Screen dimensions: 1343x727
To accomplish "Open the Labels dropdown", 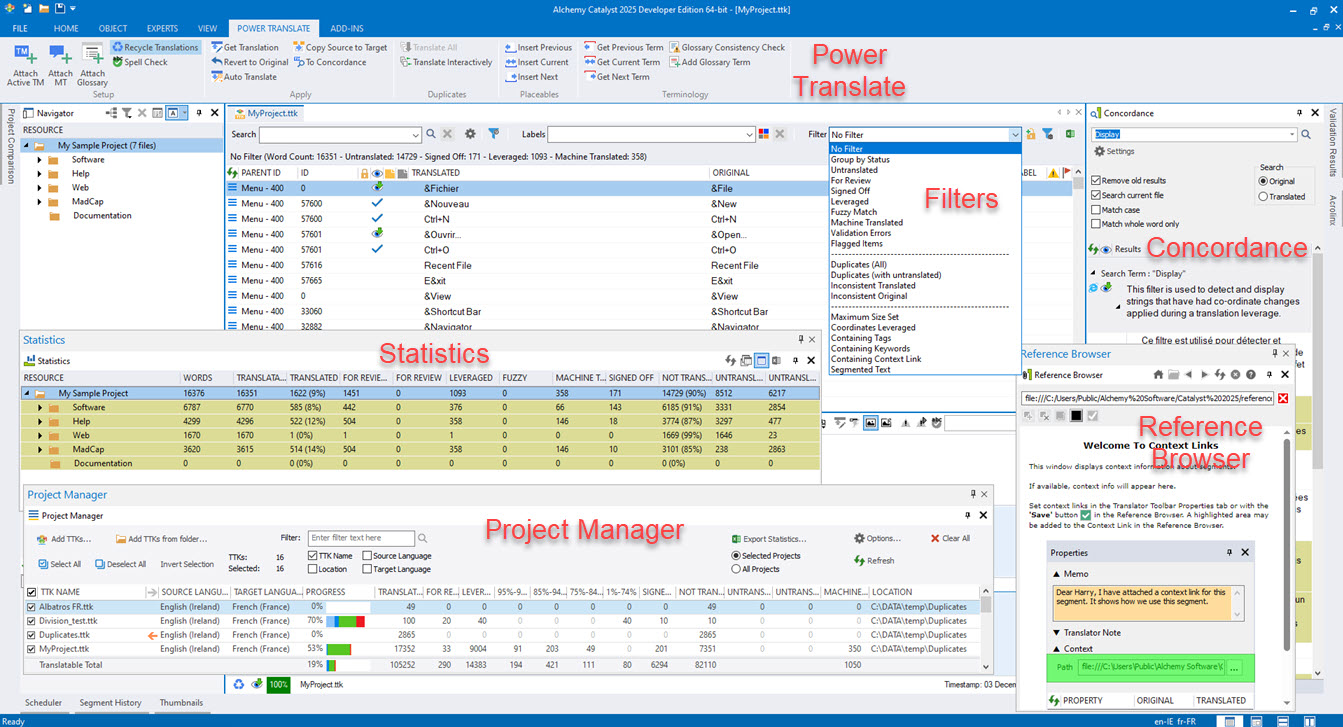I will (x=750, y=134).
